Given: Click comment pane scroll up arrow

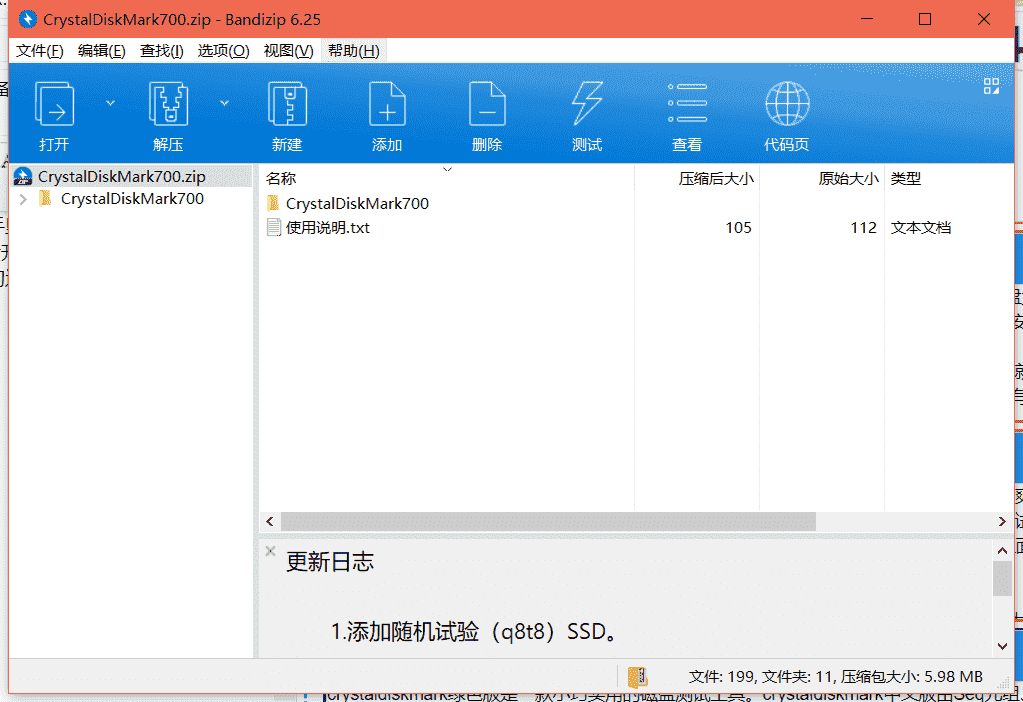Looking at the screenshot, I should point(1002,551).
